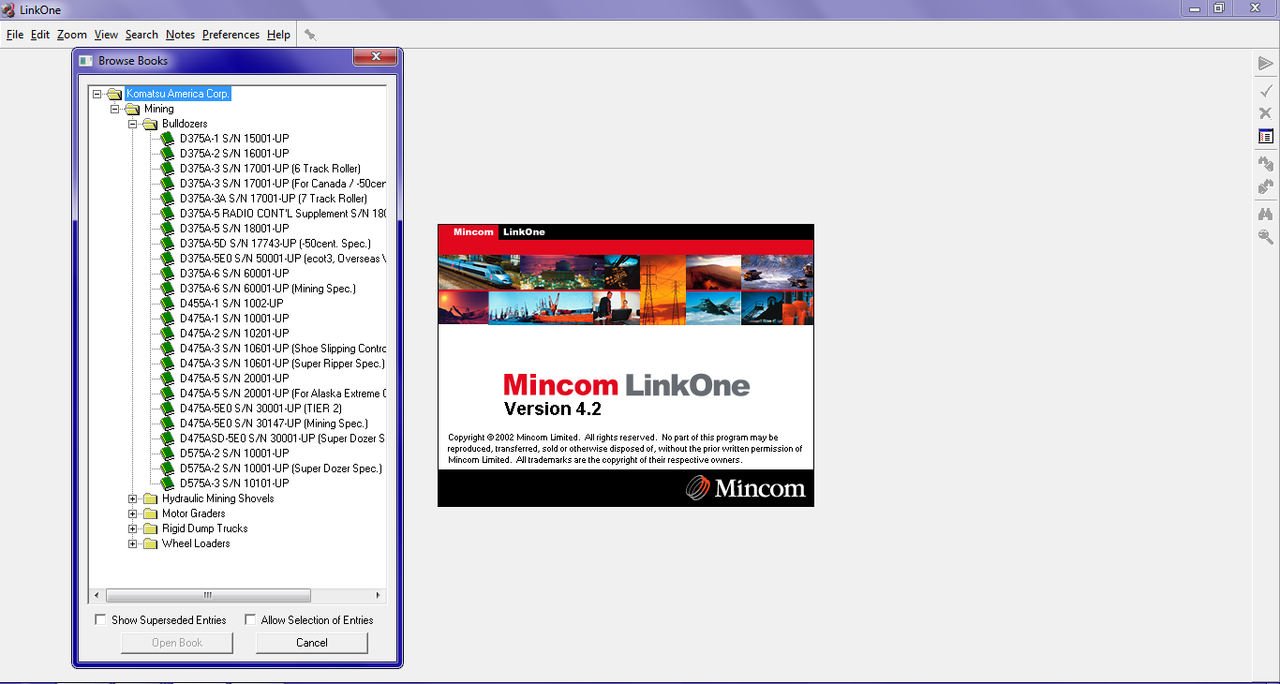Image resolution: width=1280 pixels, height=684 pixels.
Task: Expand the Rigid Dump Trucks node
Action: point(133,529)
